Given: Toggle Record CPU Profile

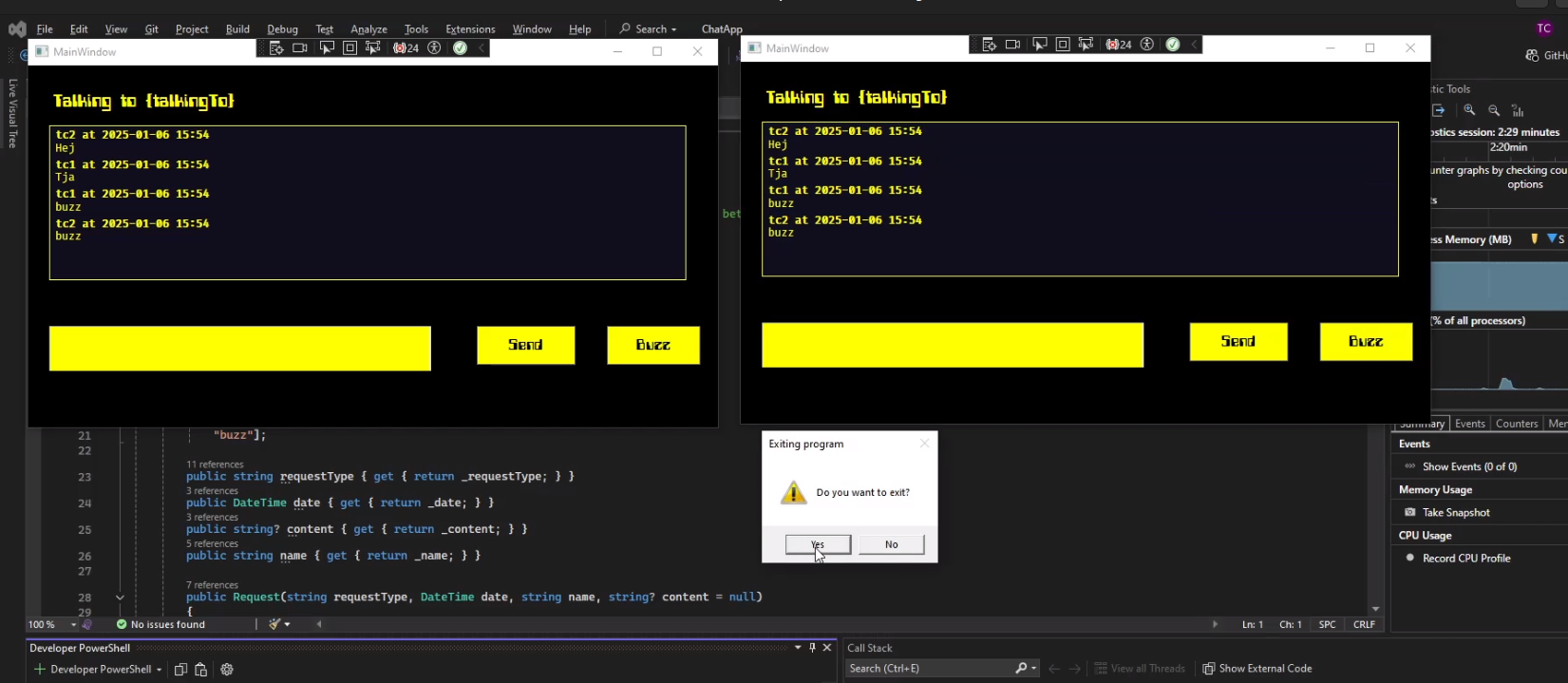Looking at the screenshot, I should 1465,559.
